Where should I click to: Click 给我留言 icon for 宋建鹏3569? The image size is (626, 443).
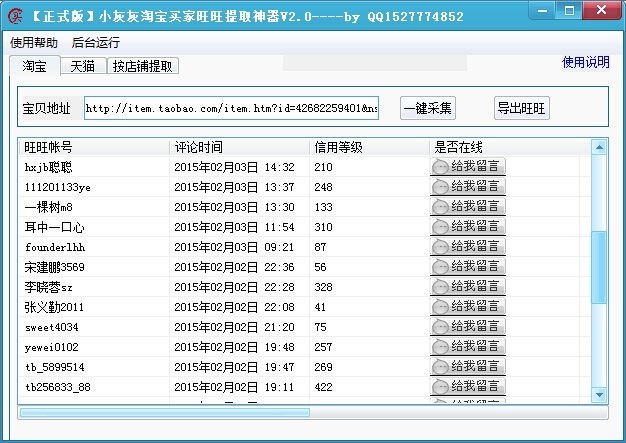tap(467, 267)
